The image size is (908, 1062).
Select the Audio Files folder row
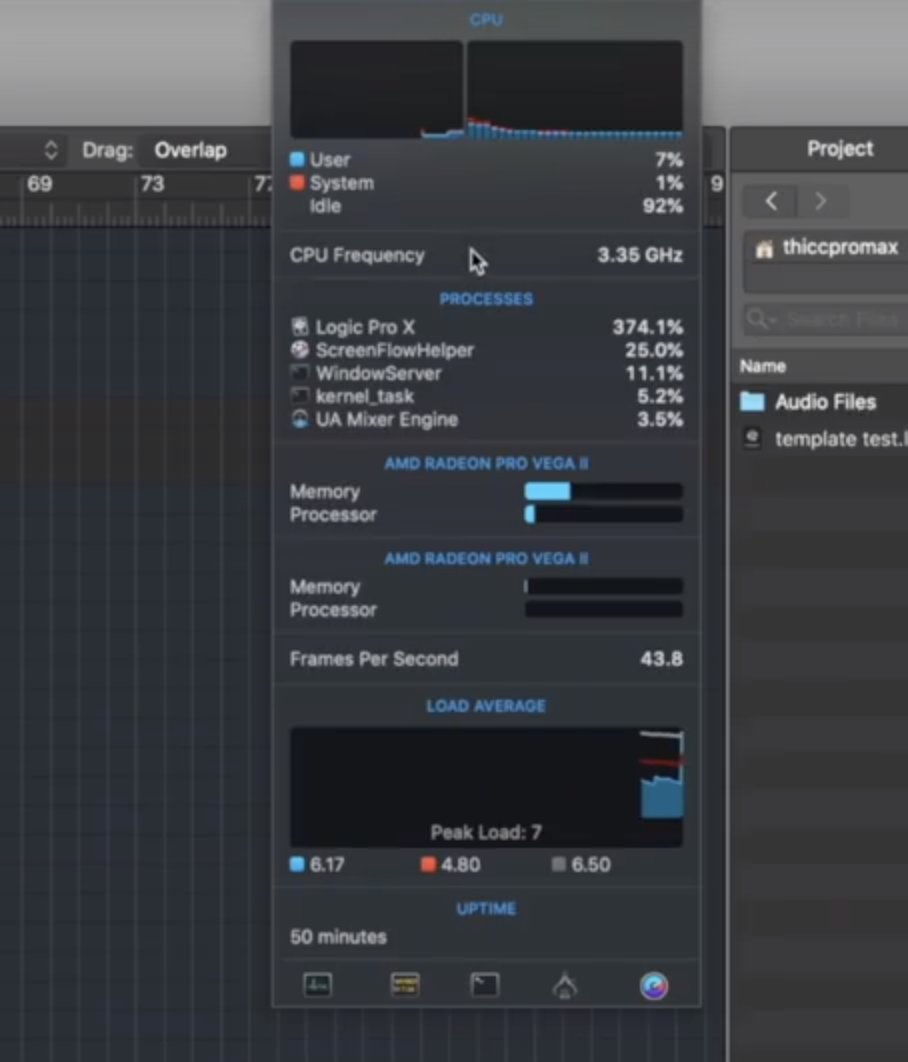(821, 402)
